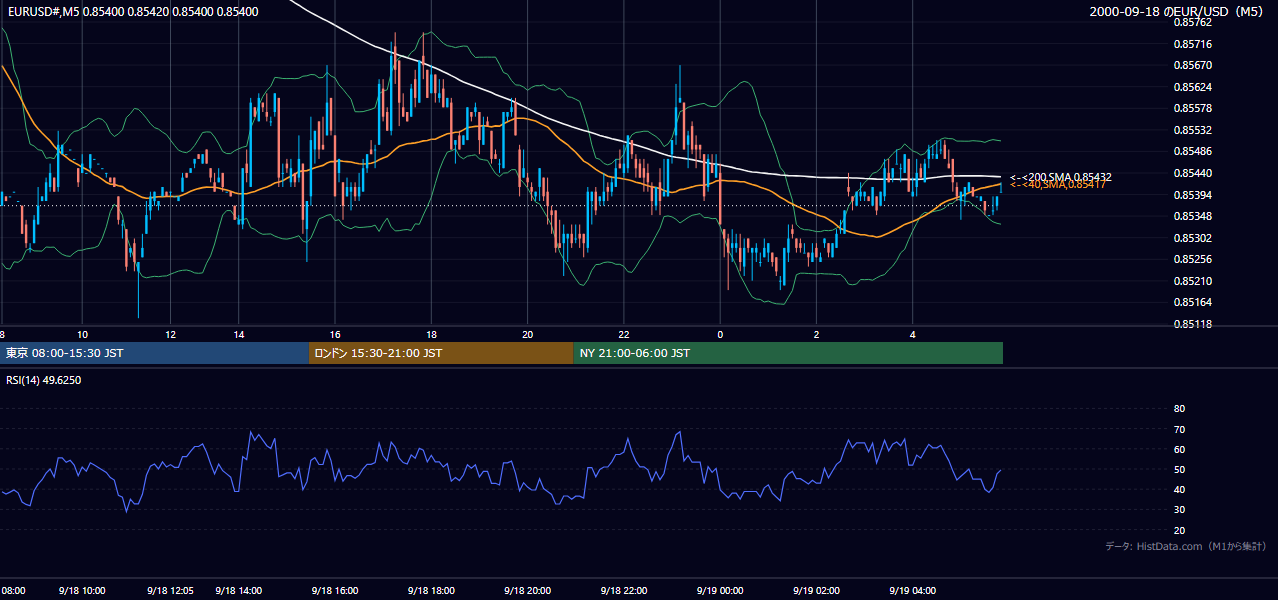This screenshot has width=1278, height=600.
Task: Click price axis label 0.85440
Action: (x=1193, y=173)
